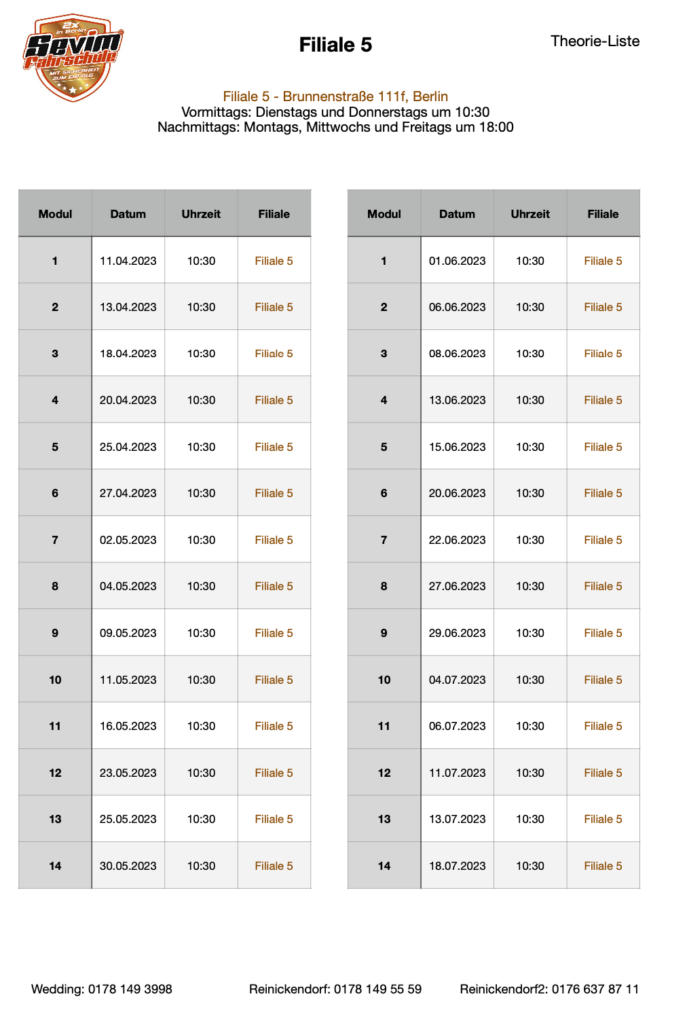Image resolution: width=687 pixels, height=1024 pixels.
Task: Select the 'Filiale 5' page title
Action: 335,44
